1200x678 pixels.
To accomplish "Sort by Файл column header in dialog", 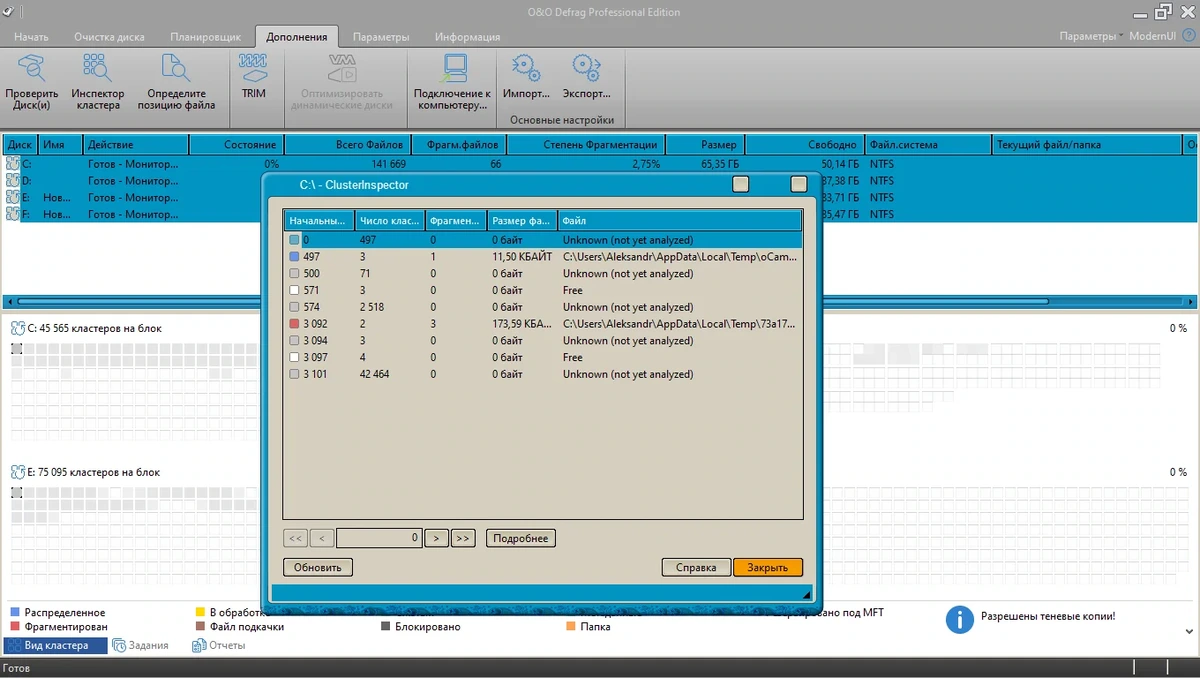I will click(679, 221).
